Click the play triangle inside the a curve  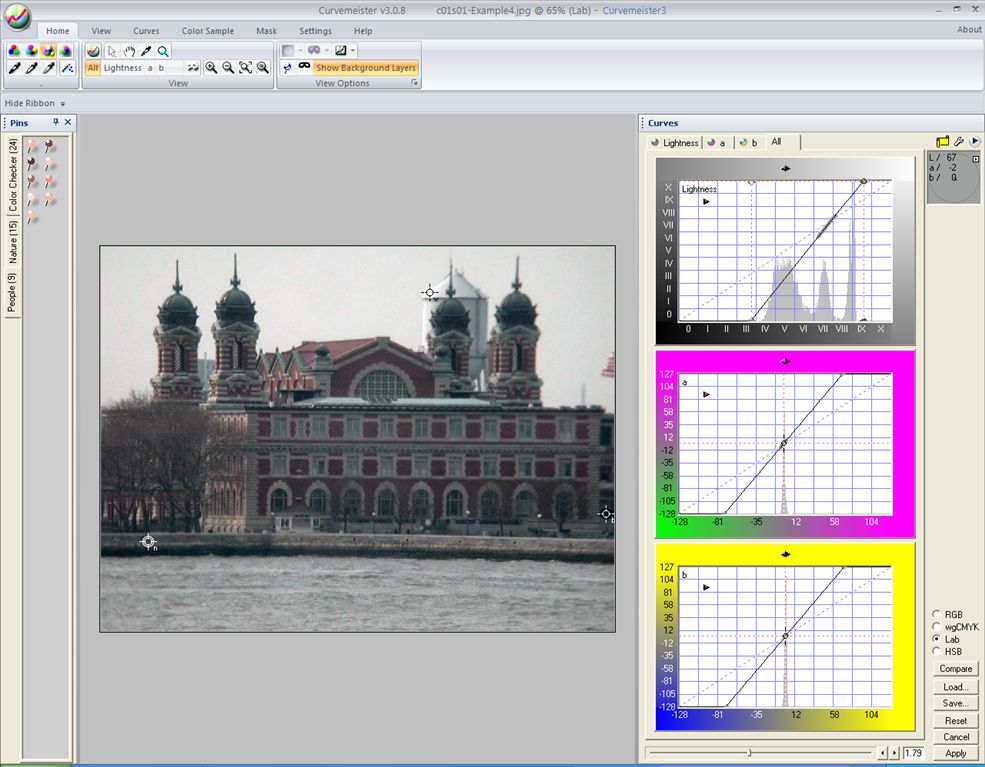(706, 394)
